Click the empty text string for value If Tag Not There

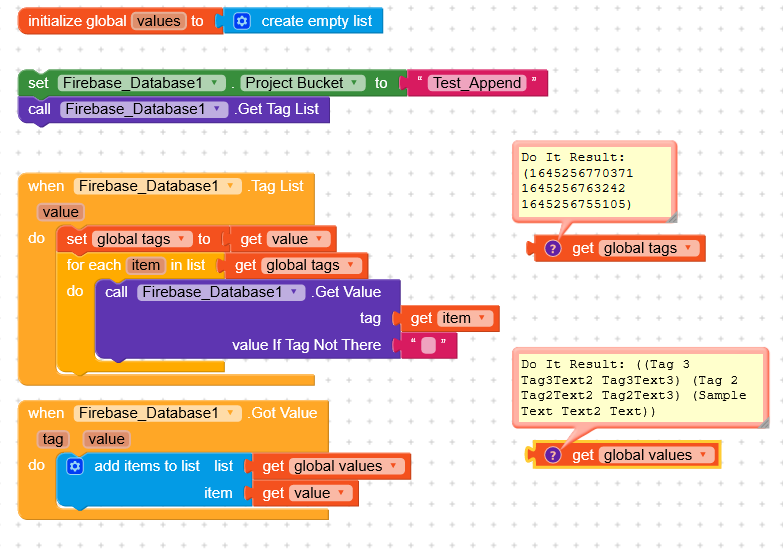pyautogui.click(x=428, y=345)
